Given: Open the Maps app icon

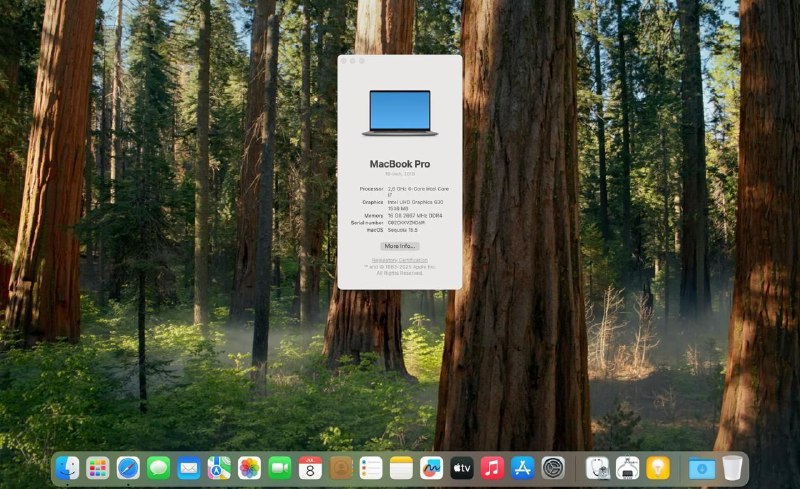Looking at the screenshot, I should click(219, 468).
